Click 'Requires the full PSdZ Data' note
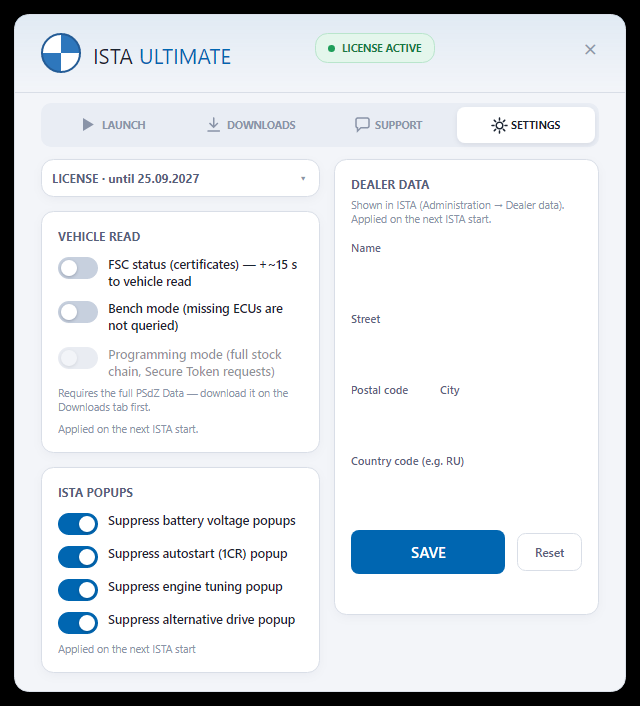This screenshot has width=640, height=706. click(x=173, y=400)
